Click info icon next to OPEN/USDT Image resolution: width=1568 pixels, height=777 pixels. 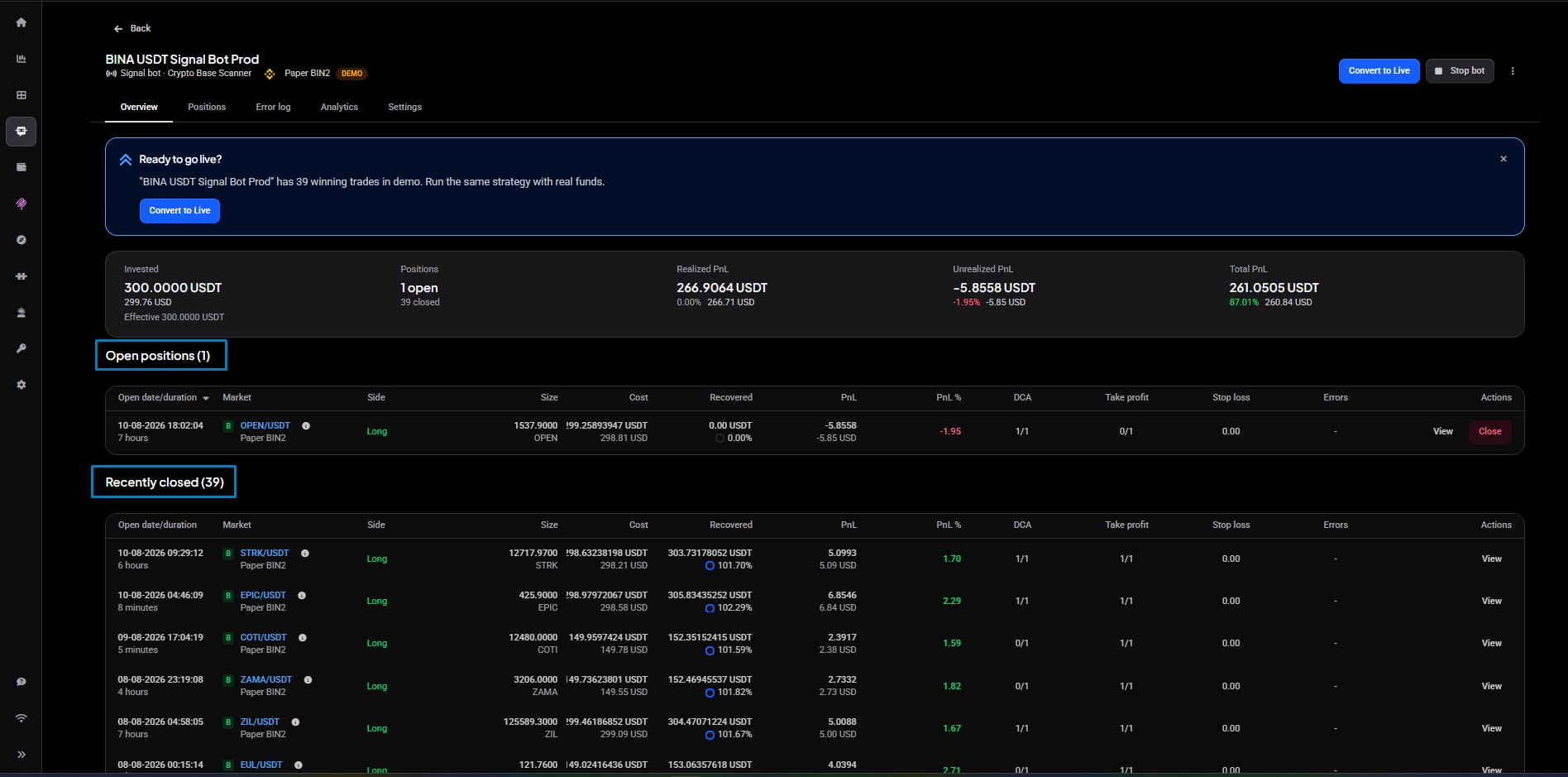click(x=306, y=426)
